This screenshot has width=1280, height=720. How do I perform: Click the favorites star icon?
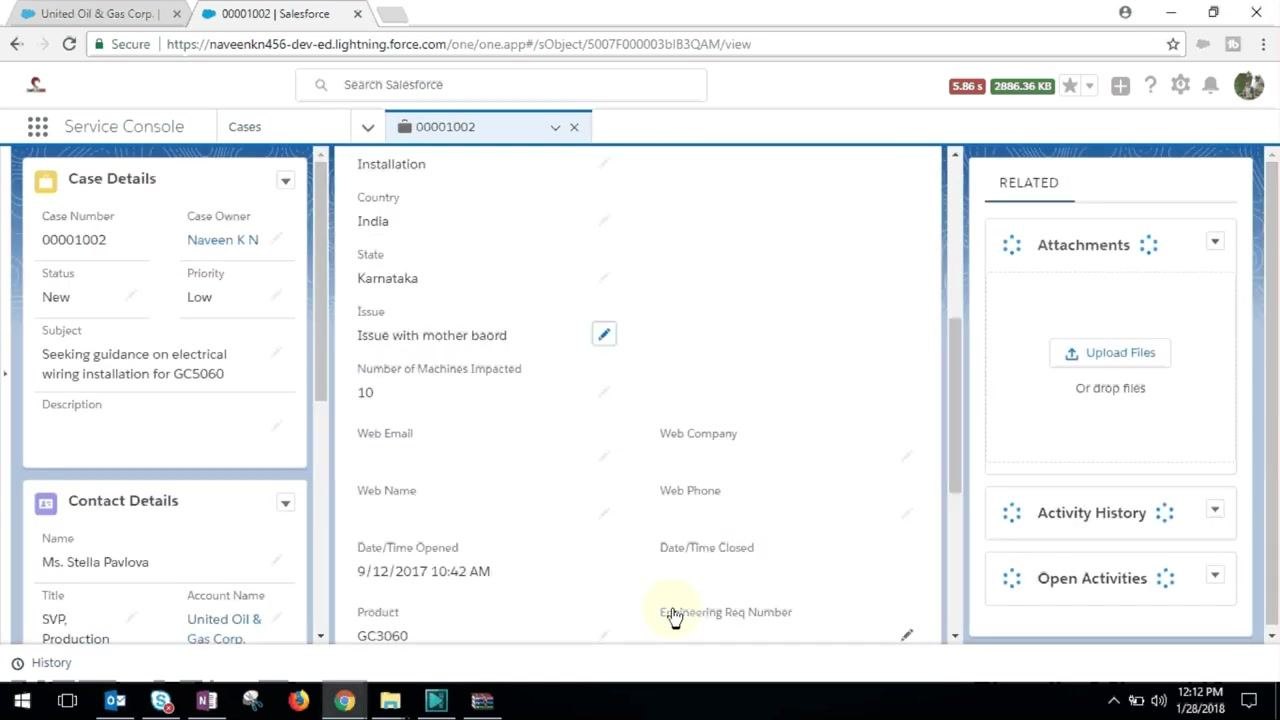(1070, 86)
